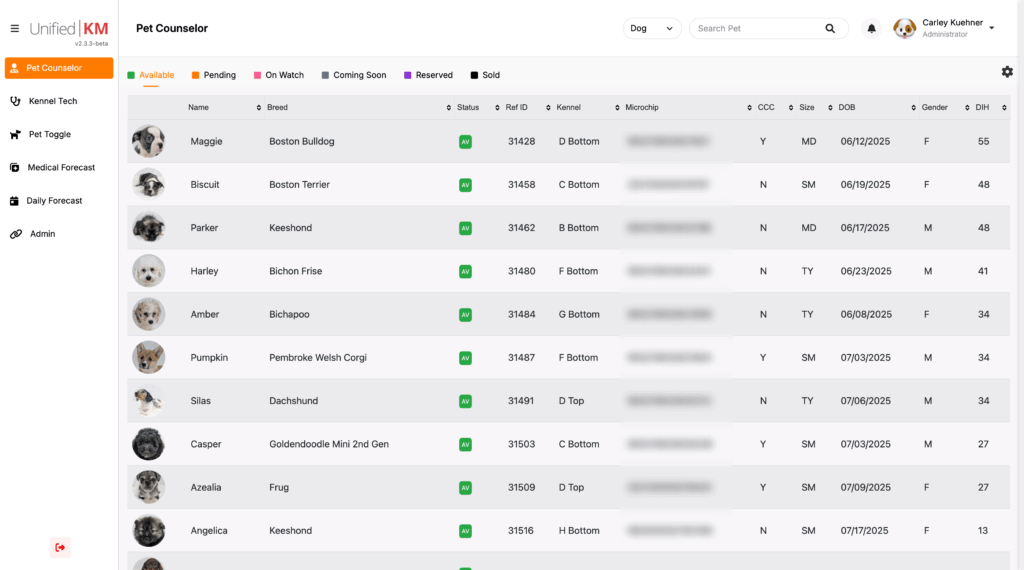Click Biscuit's AV status badge

(x=465, y=185)
